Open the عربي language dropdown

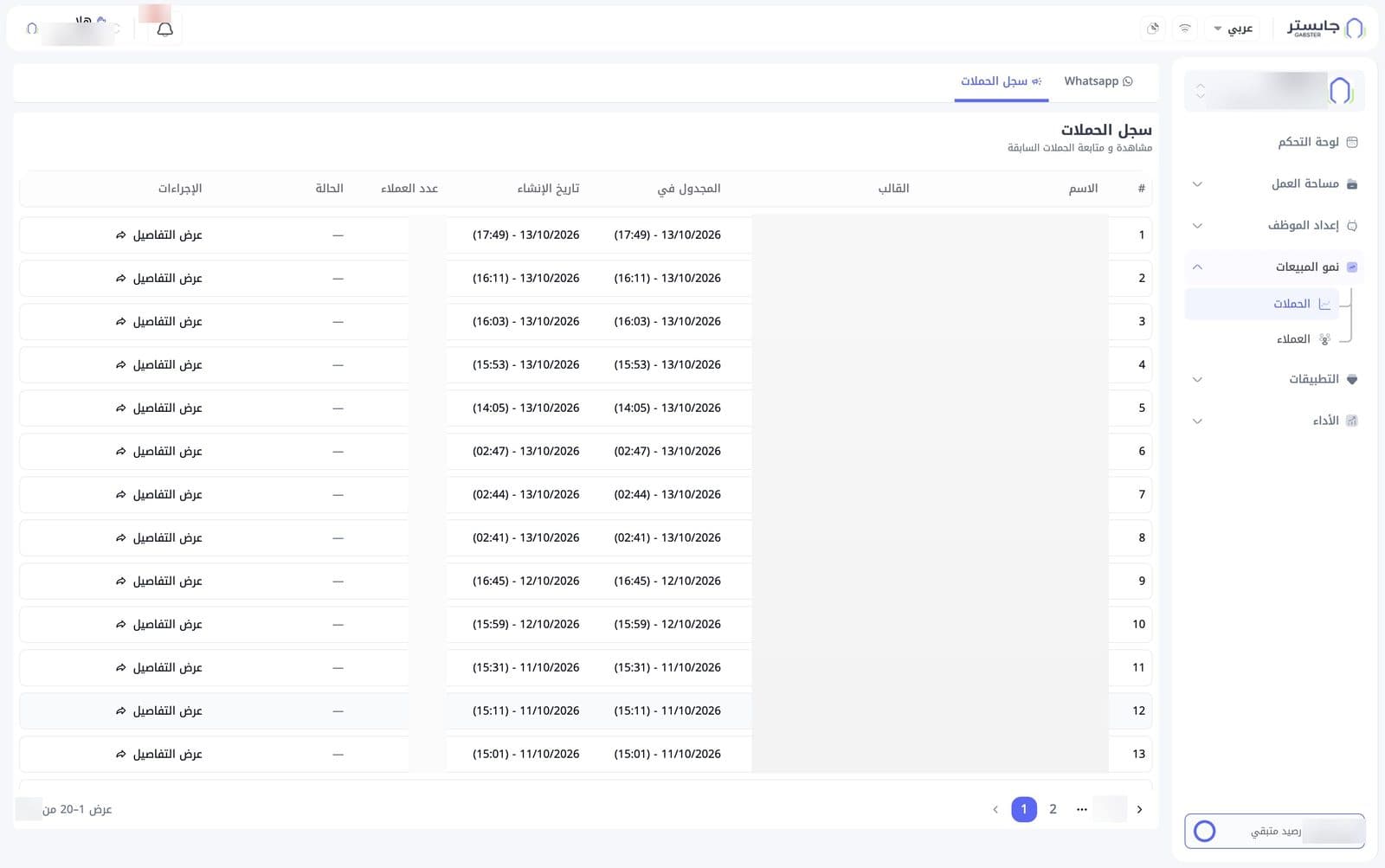click(1234, 29)
